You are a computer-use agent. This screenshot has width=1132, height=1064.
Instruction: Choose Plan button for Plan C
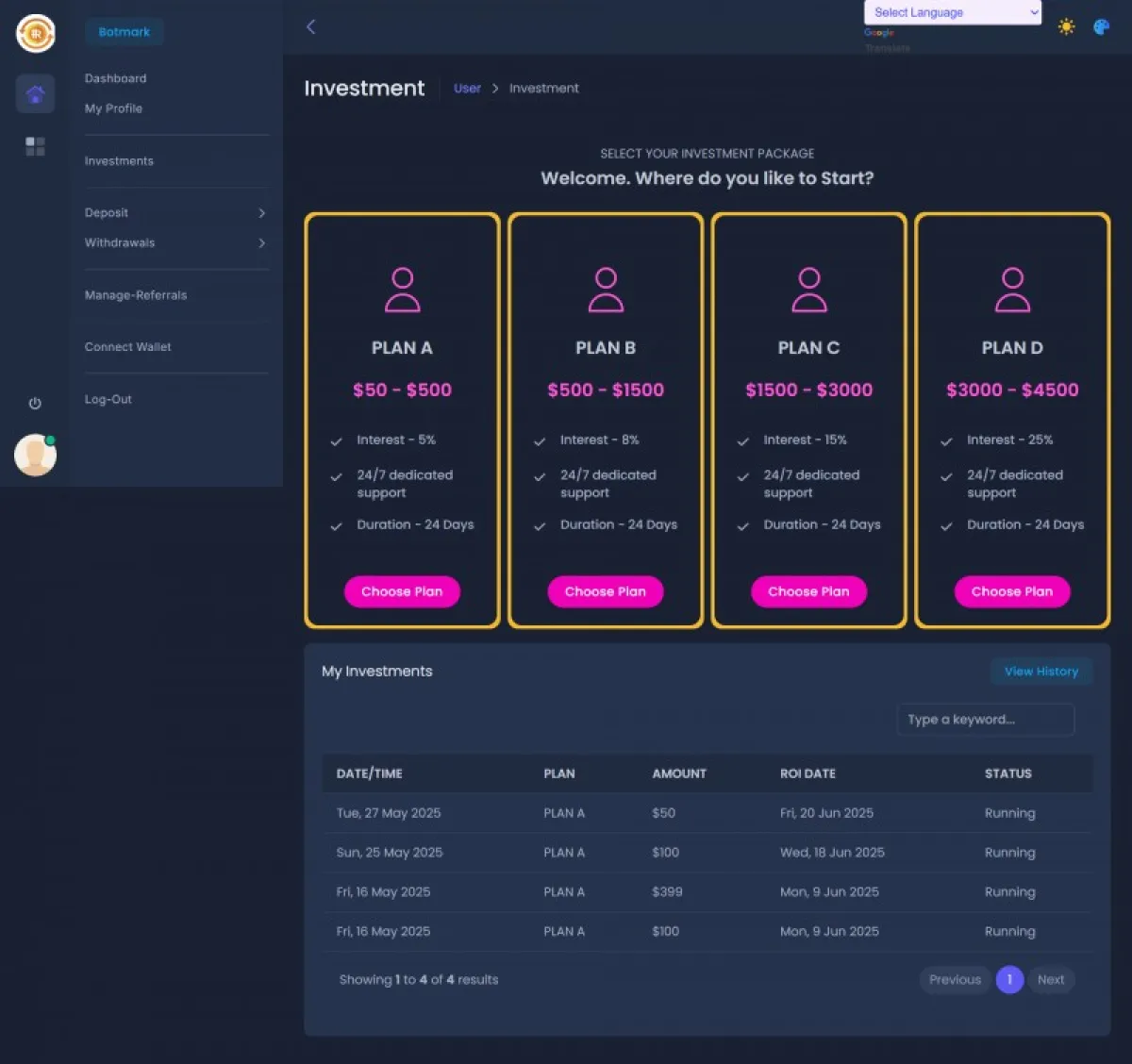click(x=808, y=591)
